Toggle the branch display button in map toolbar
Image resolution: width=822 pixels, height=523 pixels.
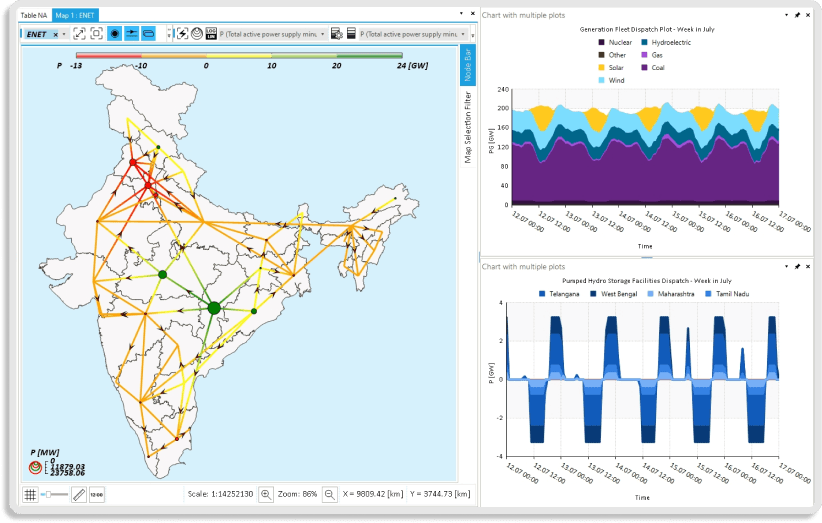point(131,34)
